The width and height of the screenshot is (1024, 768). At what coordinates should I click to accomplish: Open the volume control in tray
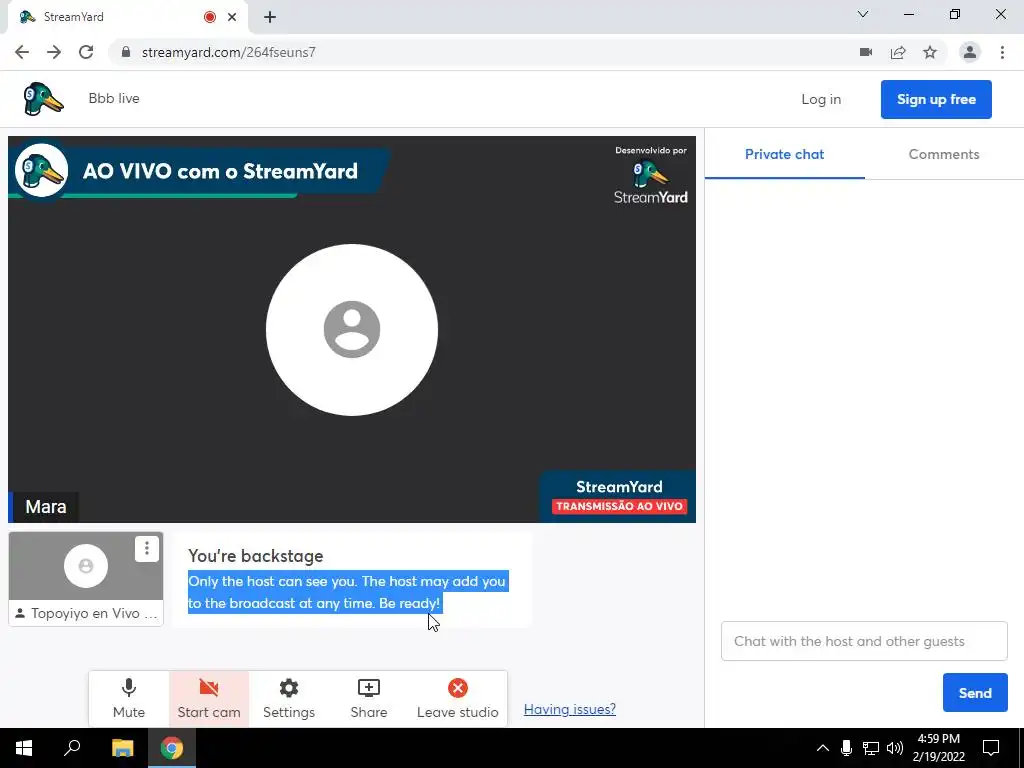(895, 748)
